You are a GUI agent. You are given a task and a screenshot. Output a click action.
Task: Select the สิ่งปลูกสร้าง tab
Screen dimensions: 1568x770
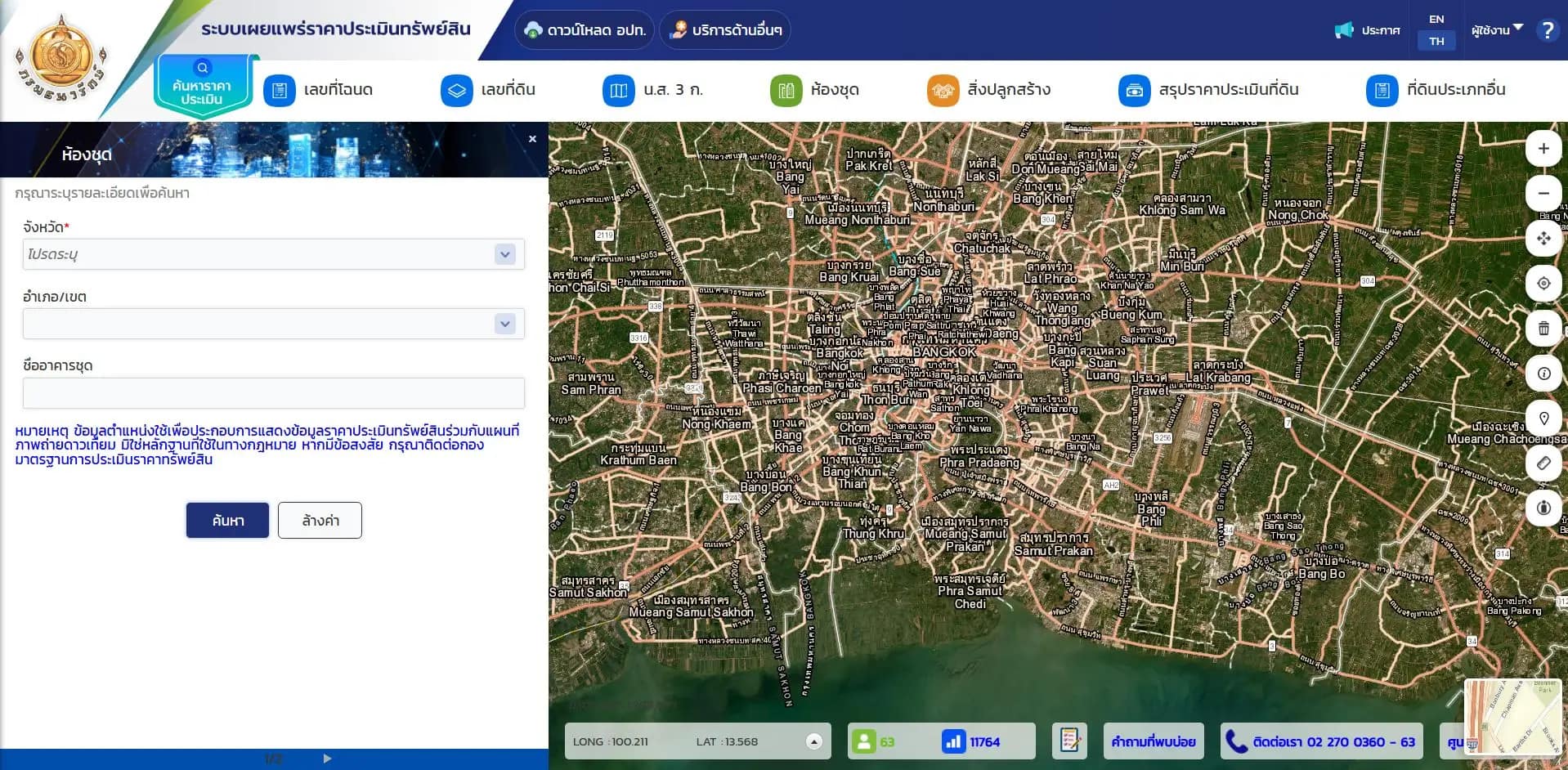coord(989,90)
